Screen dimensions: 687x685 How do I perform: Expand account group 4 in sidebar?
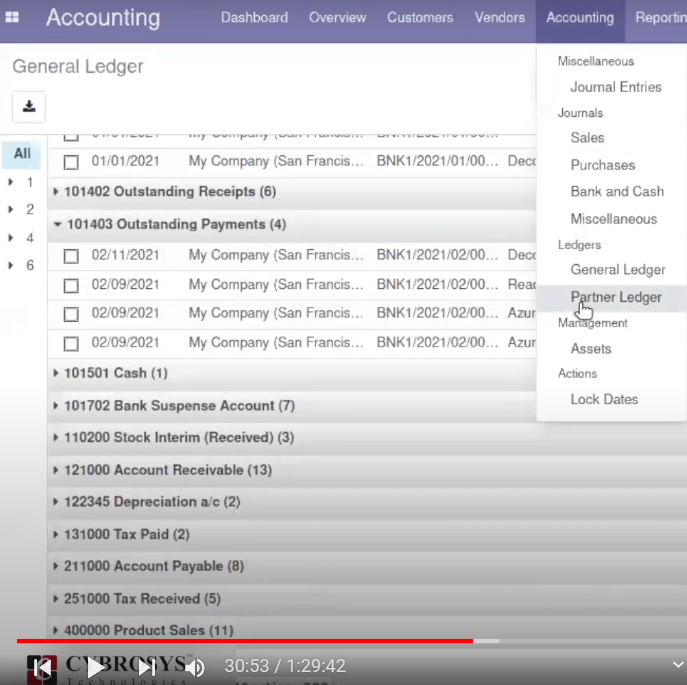(11, 238)
